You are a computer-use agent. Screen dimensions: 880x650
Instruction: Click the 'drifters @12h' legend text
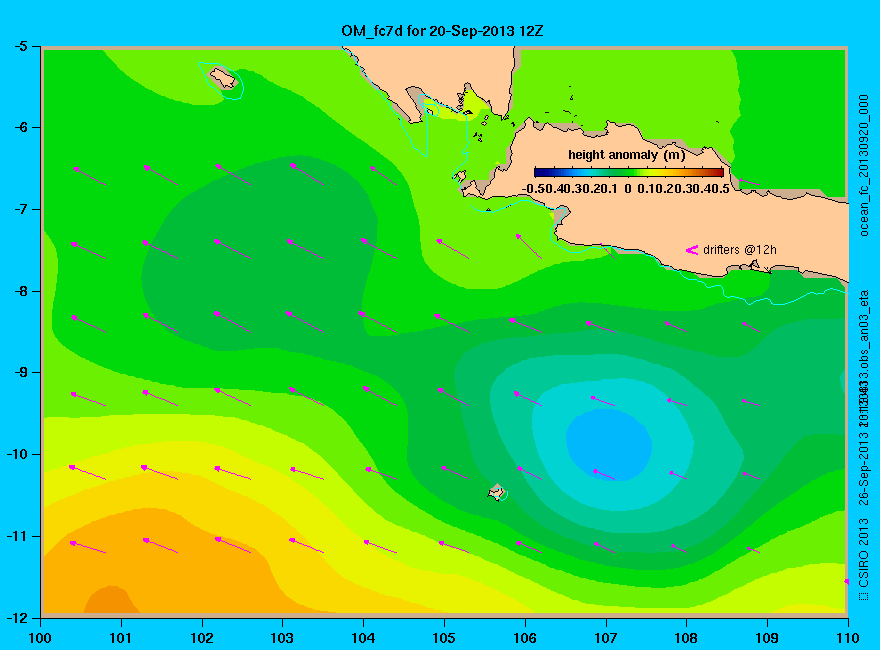click(740, 249)
